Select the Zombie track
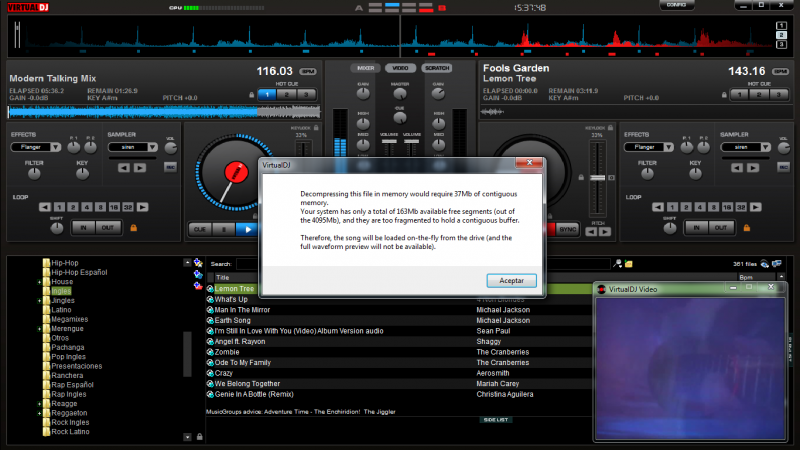The image size is (800, 450). tap(227, 352)
